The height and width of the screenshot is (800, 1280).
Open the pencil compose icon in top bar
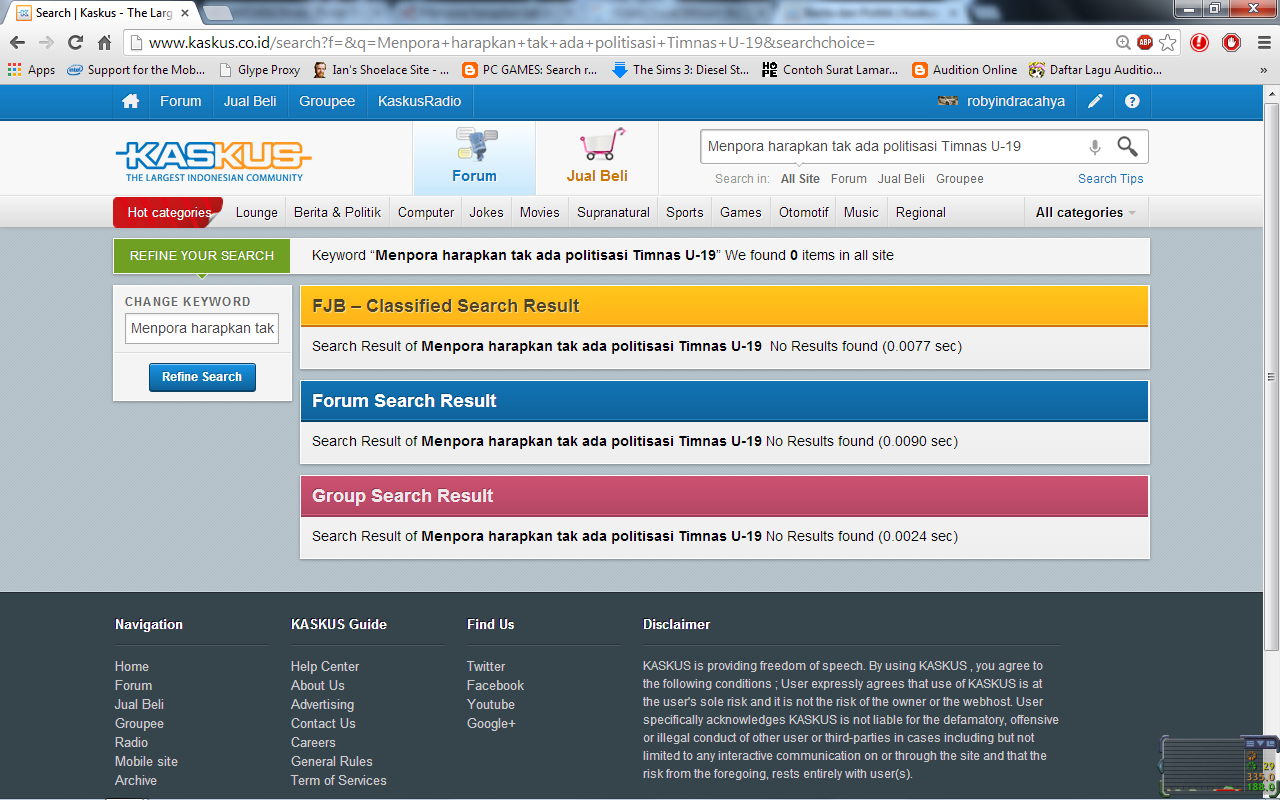coord(1096,102)
